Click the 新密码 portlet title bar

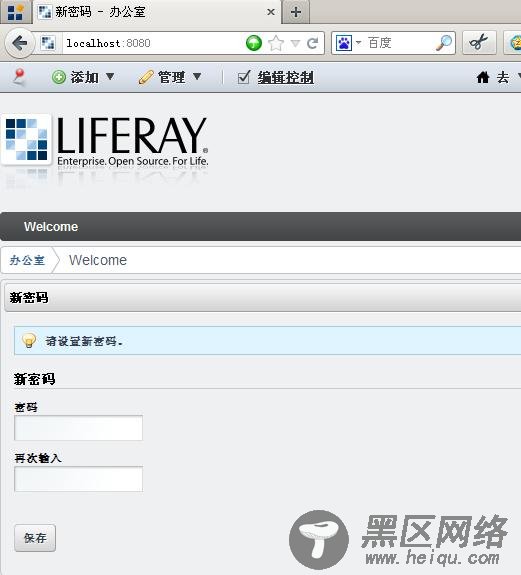[x=263, y=298]
